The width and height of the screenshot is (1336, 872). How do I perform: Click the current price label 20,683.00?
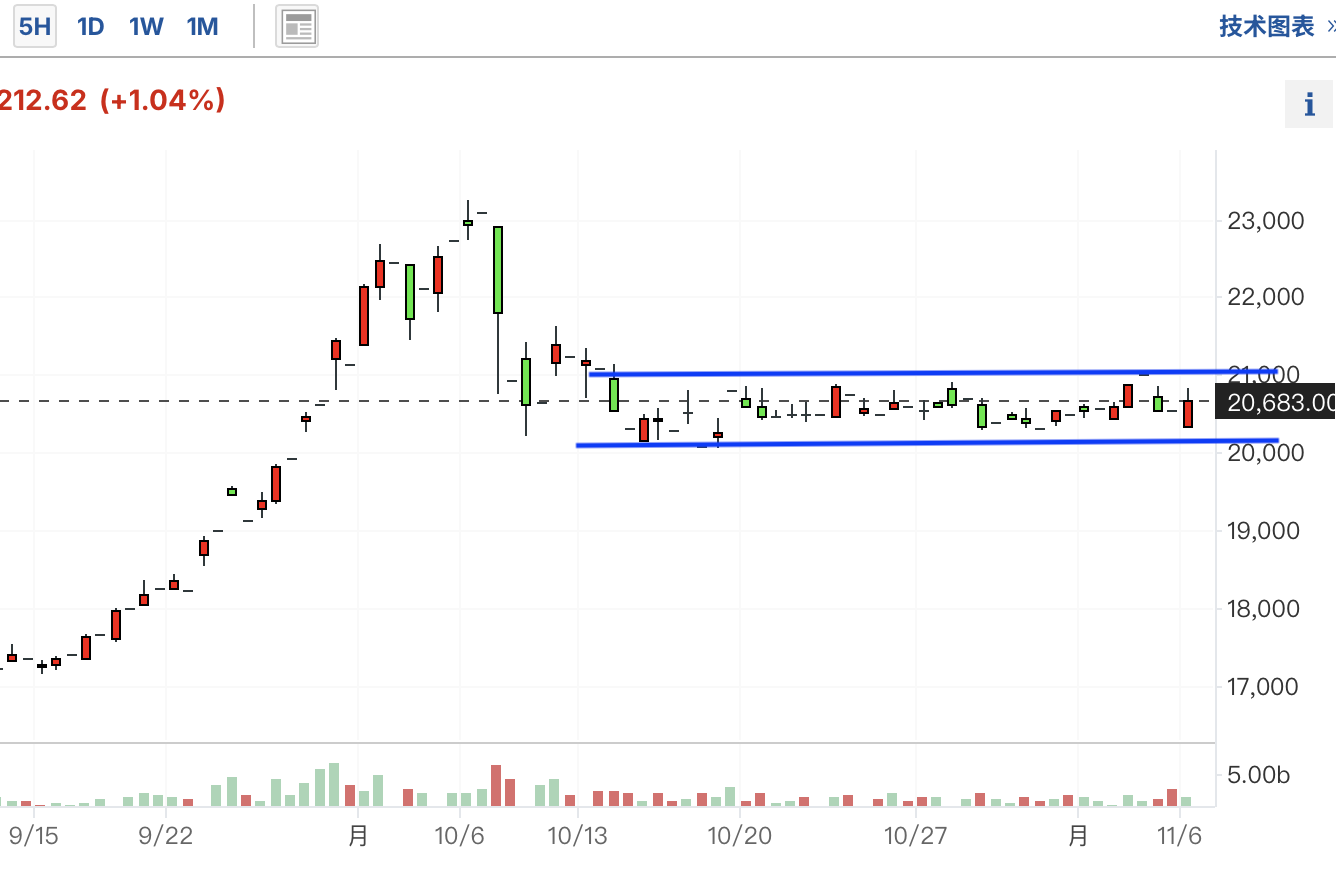point(1275,402)
